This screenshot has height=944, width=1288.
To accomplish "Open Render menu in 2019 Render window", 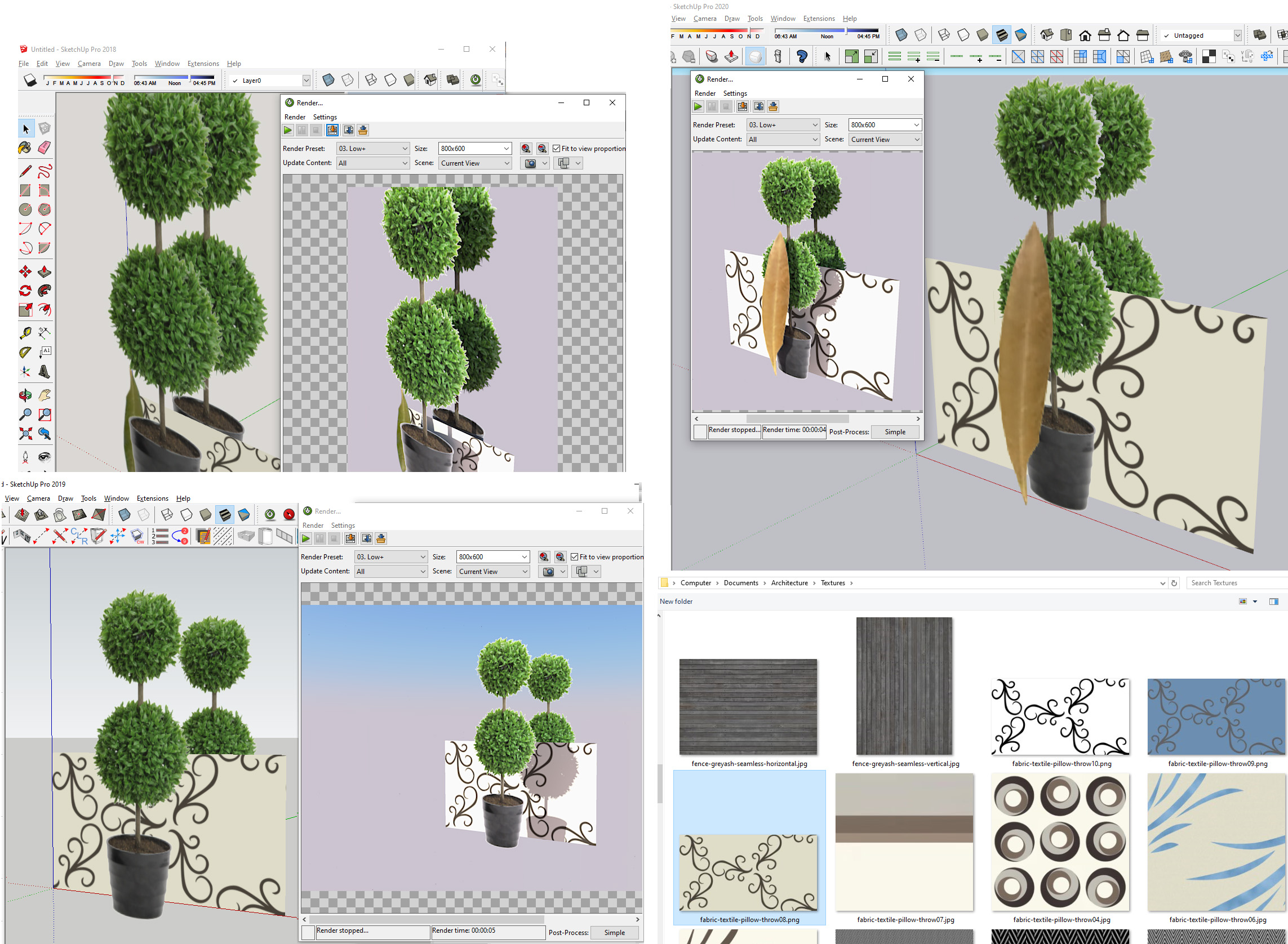I will tap(313, 526).
